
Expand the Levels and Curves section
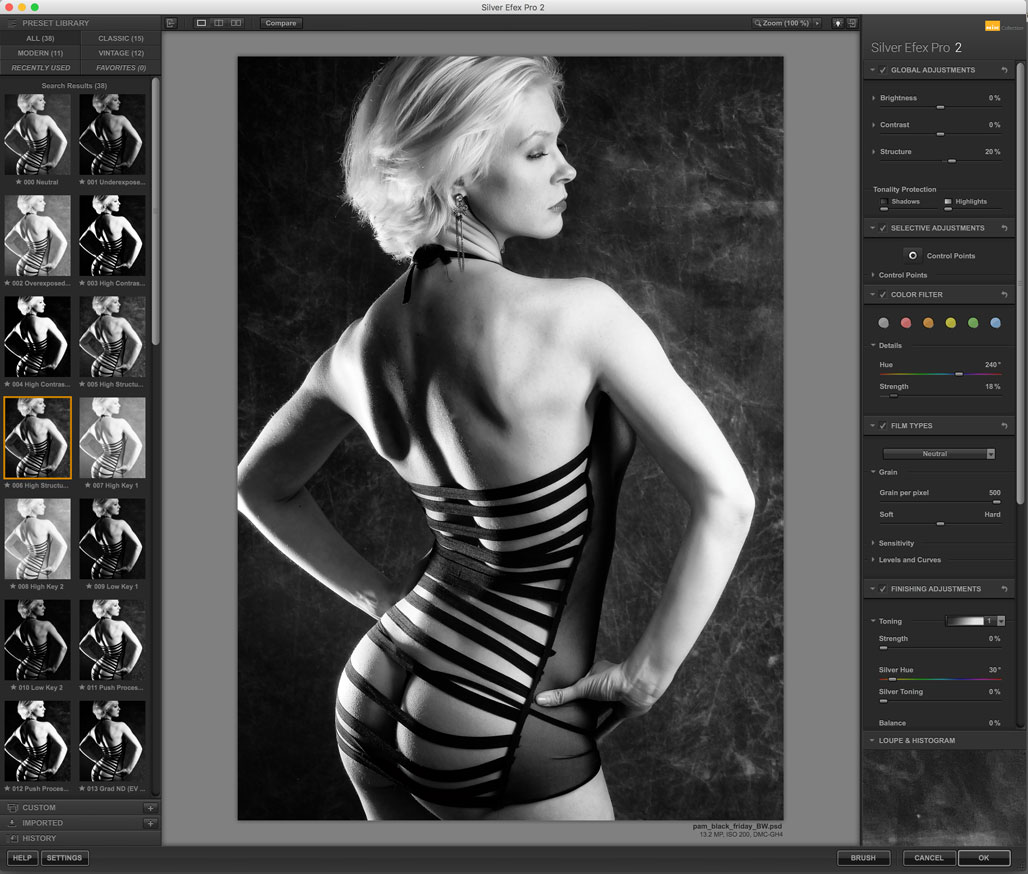point(909,560)
